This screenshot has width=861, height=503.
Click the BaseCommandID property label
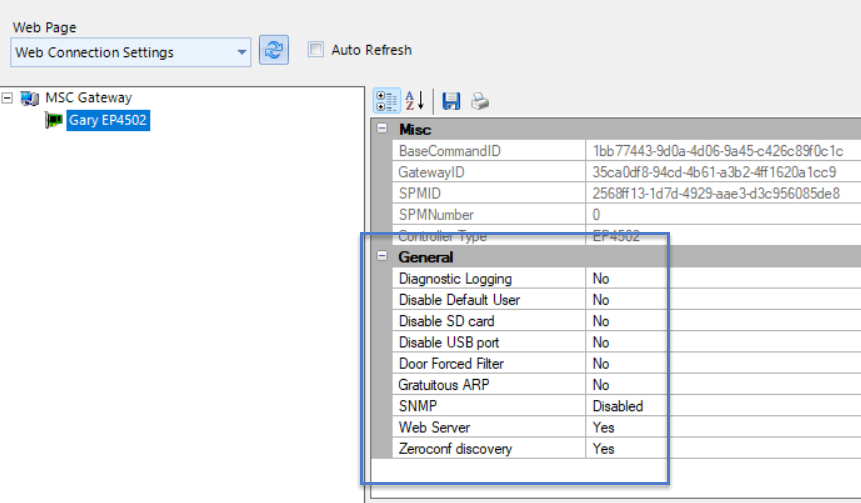tap(450, 151)
